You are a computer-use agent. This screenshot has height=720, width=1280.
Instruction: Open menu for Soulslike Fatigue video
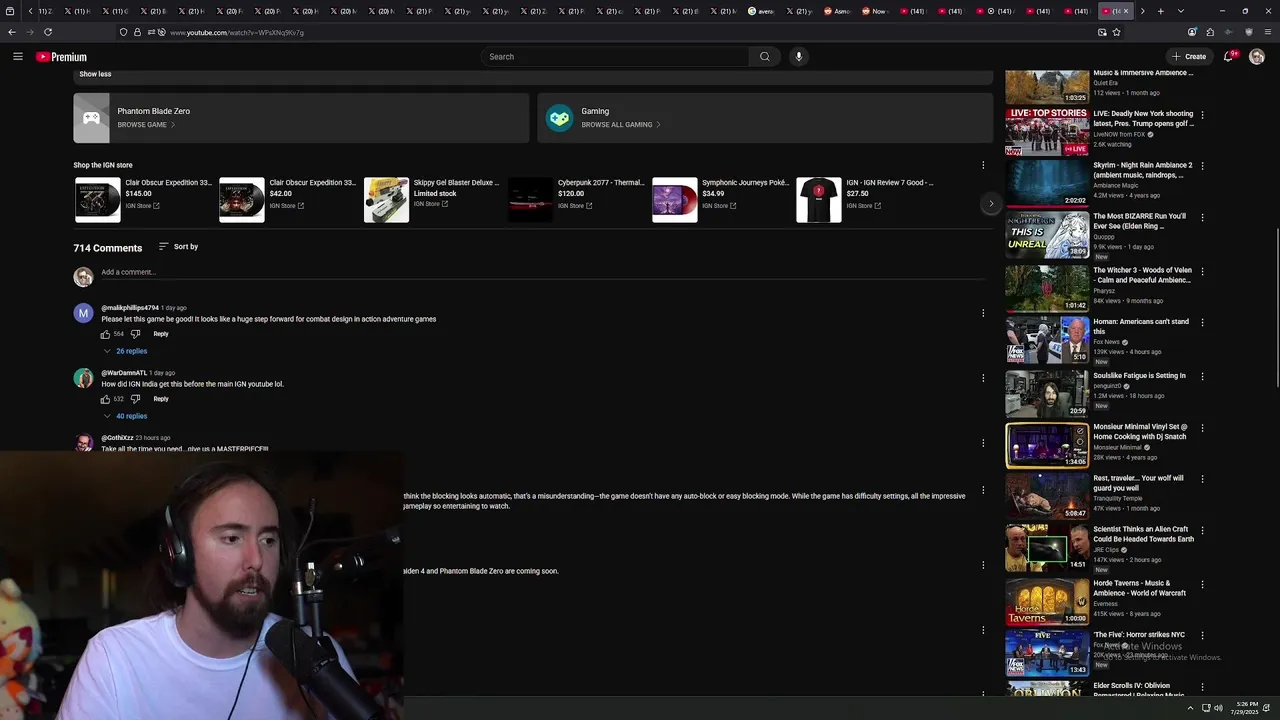point(1202,377)
